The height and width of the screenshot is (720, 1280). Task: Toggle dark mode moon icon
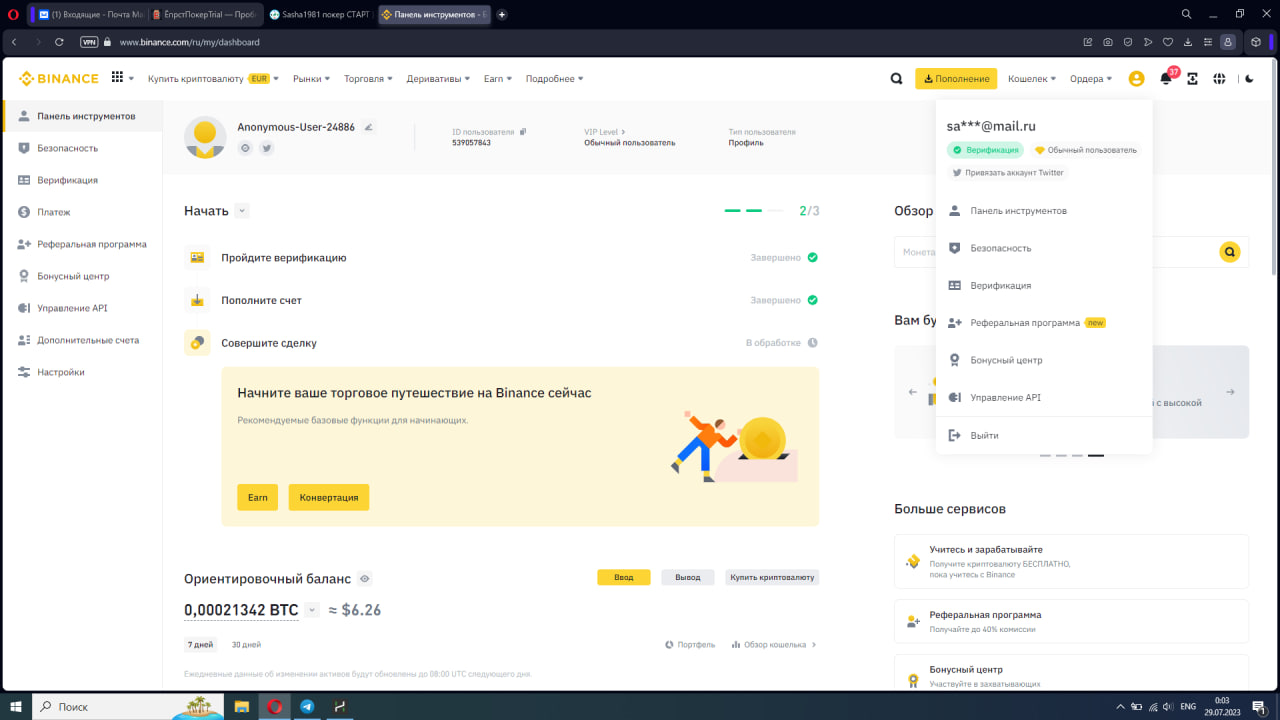coord(1249,79)
